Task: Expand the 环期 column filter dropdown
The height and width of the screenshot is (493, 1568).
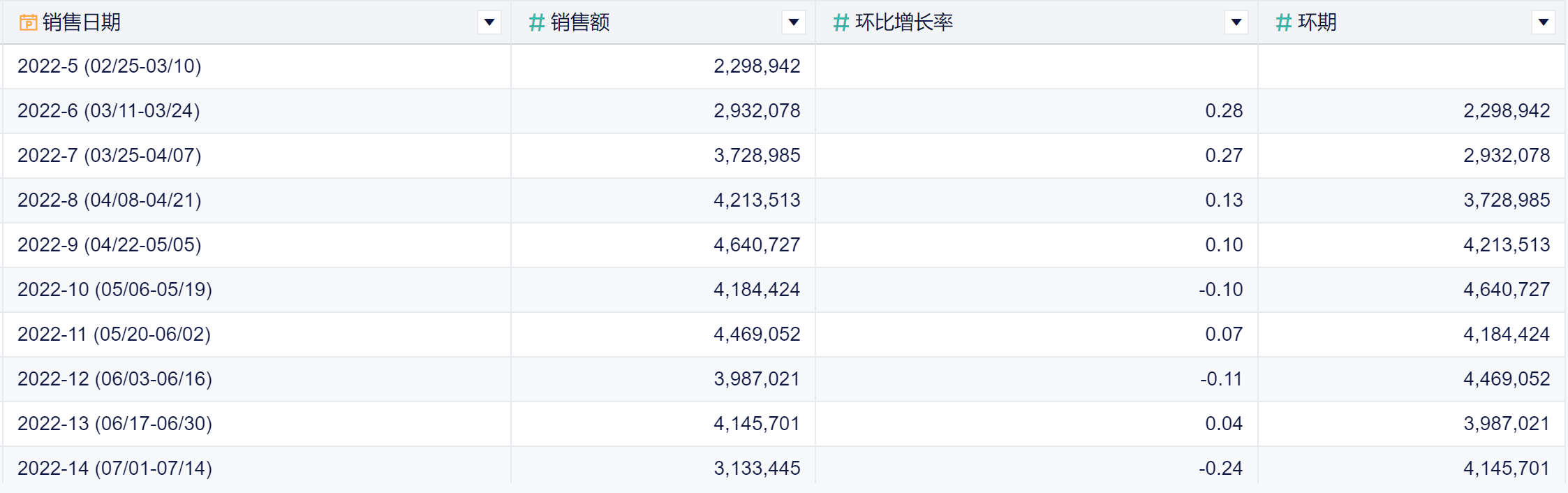Action: click(x=1544, y=23)
